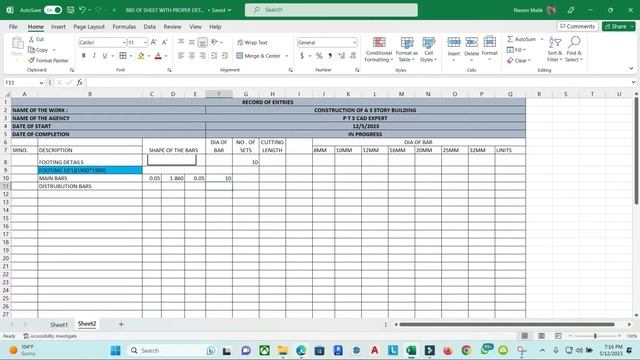Switch to the Review tab

click(x=172, y=27)
